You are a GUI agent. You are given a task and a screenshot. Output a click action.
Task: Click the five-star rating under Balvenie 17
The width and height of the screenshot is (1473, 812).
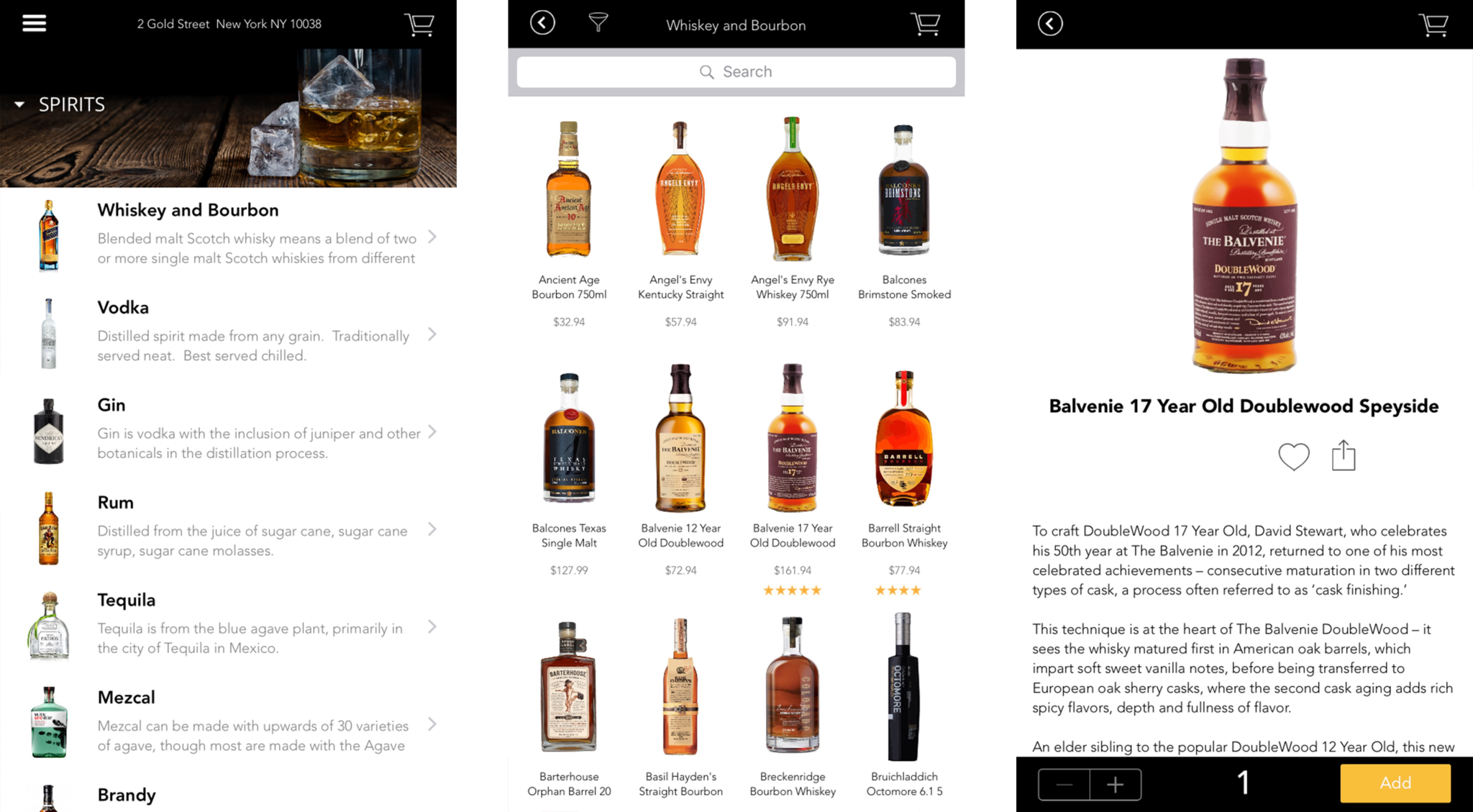tap(792, 590)
